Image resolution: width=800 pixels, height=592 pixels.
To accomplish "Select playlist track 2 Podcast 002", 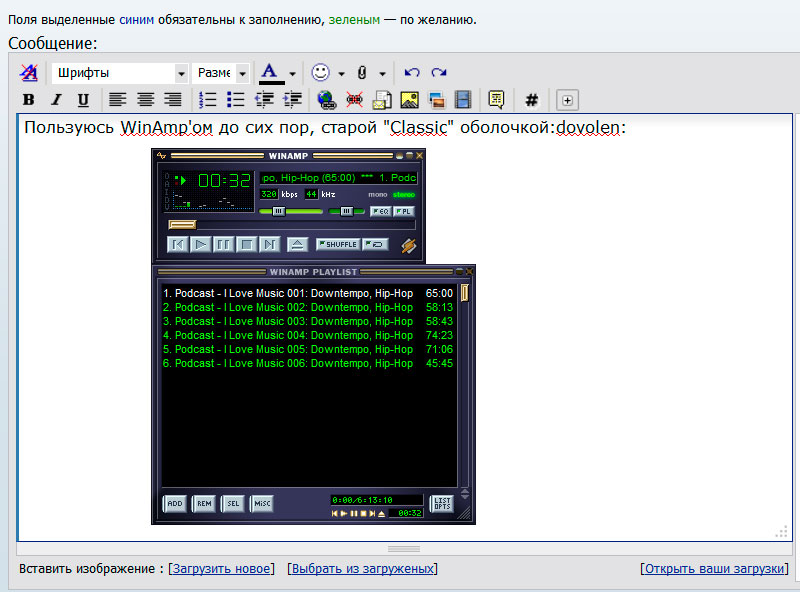I will pyautogui.click(x=308, y=307).
